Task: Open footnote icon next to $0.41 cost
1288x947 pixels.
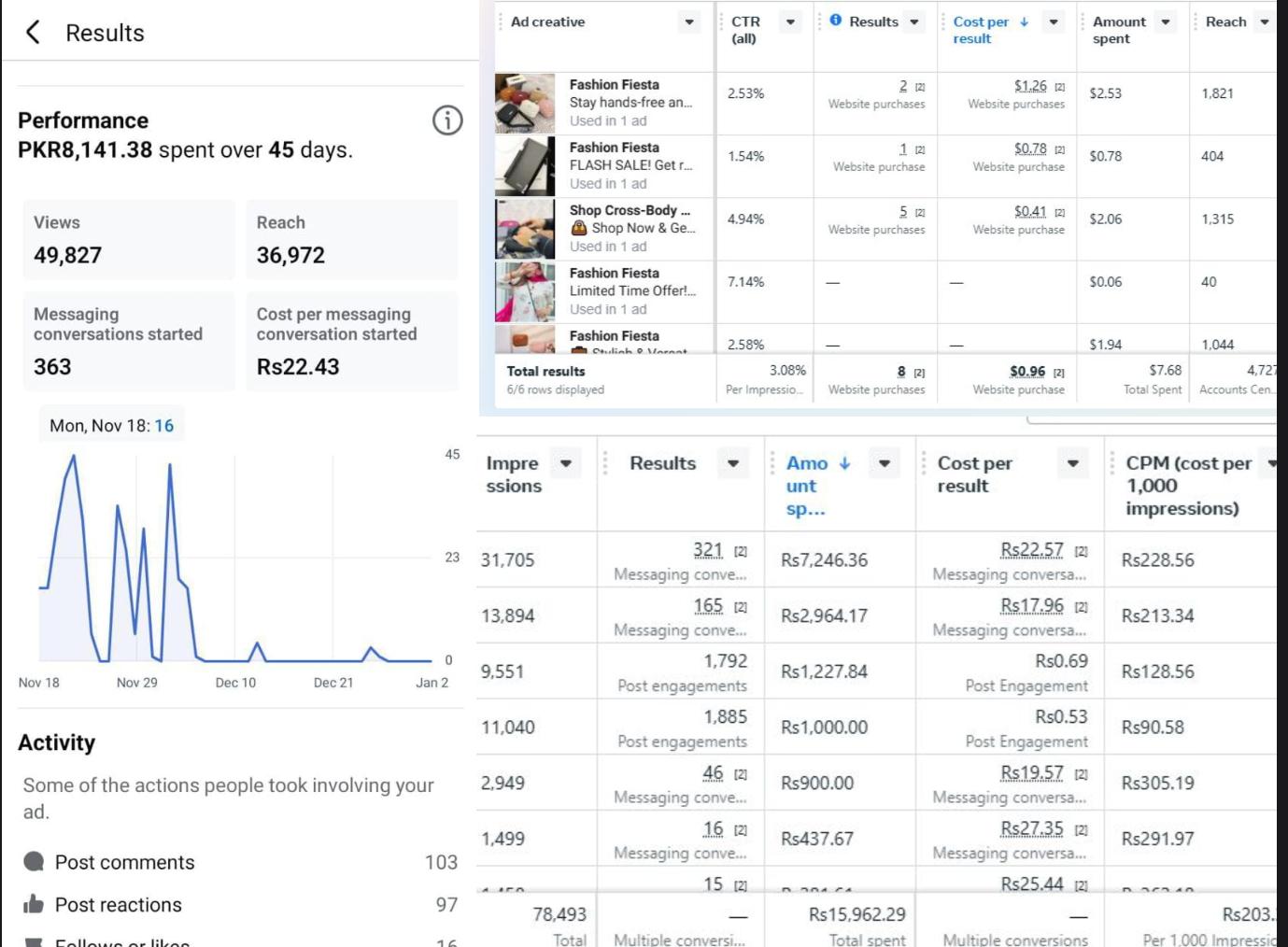Action: tap(1060, 213)
